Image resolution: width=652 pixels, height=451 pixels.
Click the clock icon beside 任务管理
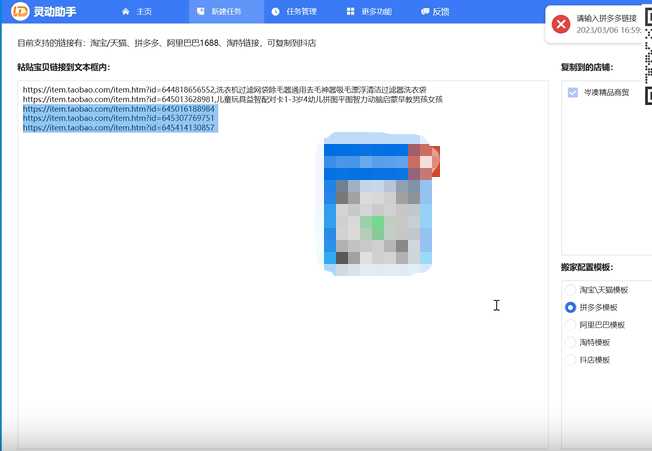[x=275, y=12]
